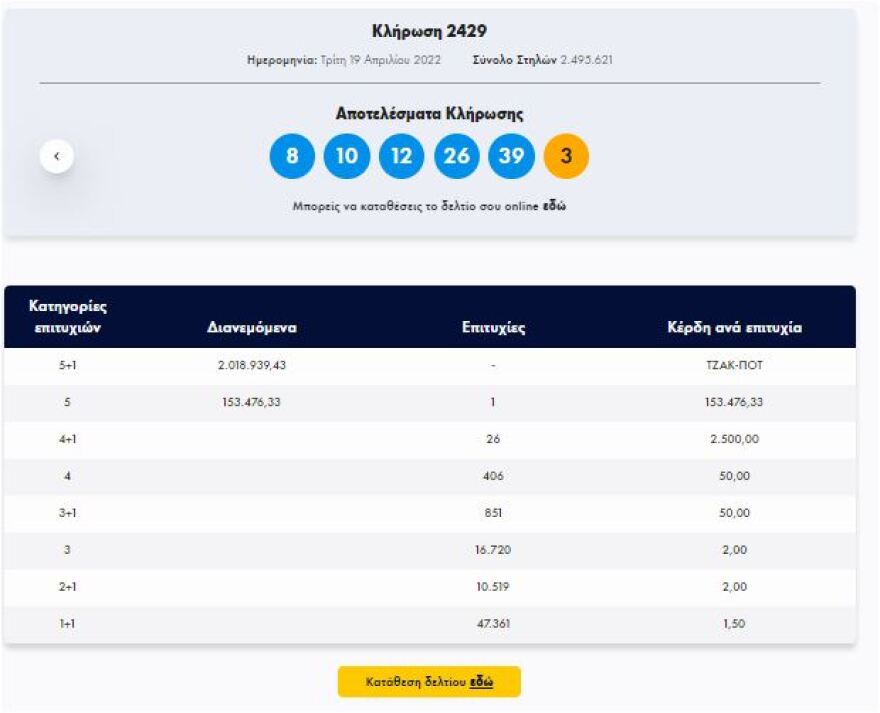The image size is (880, 713).
Task: Click the 'Κατηγορίες επιτυχιών' column header
Action: pyautogui.click(x=67, y=317)
